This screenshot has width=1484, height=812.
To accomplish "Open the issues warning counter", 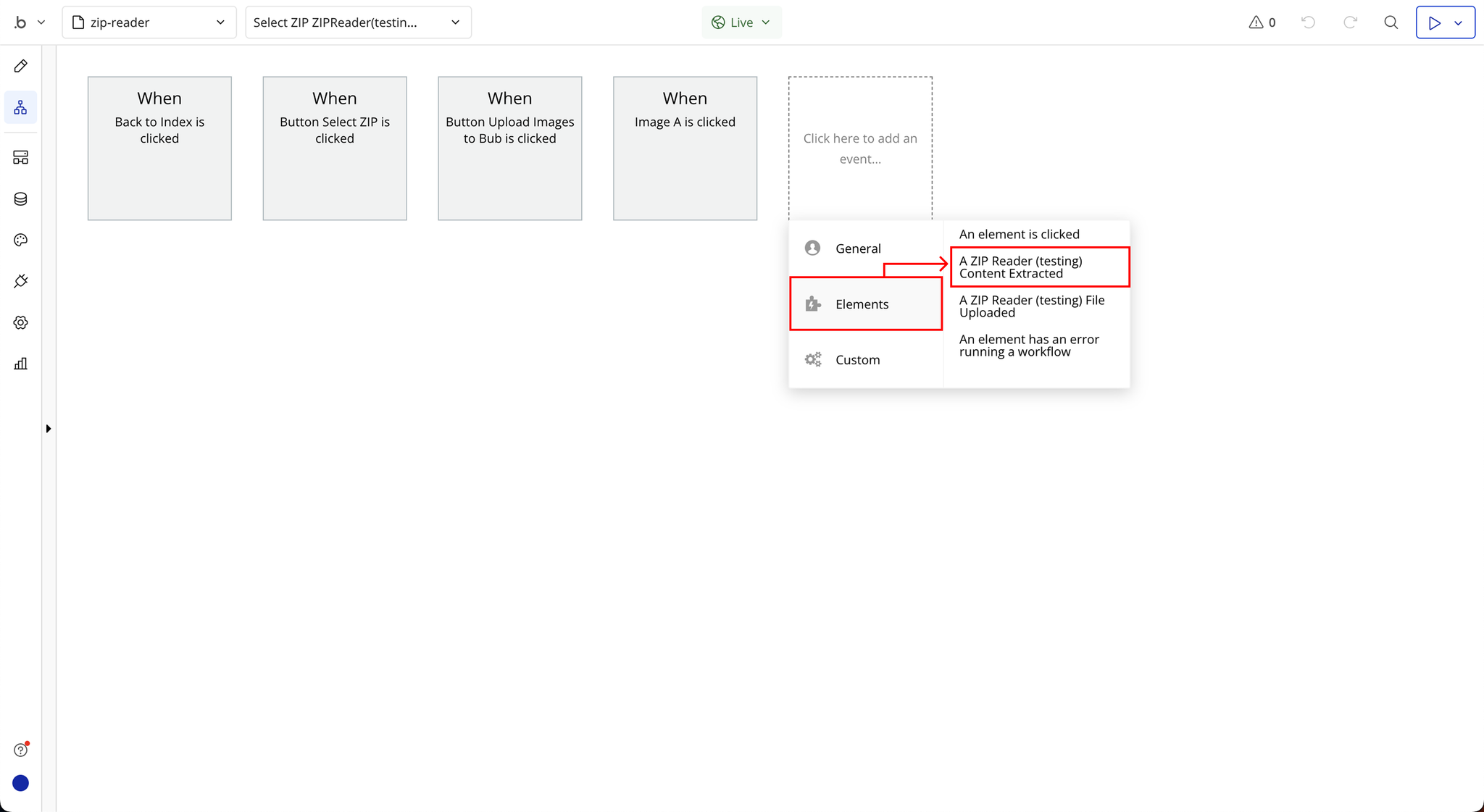I will (1262, 22).
